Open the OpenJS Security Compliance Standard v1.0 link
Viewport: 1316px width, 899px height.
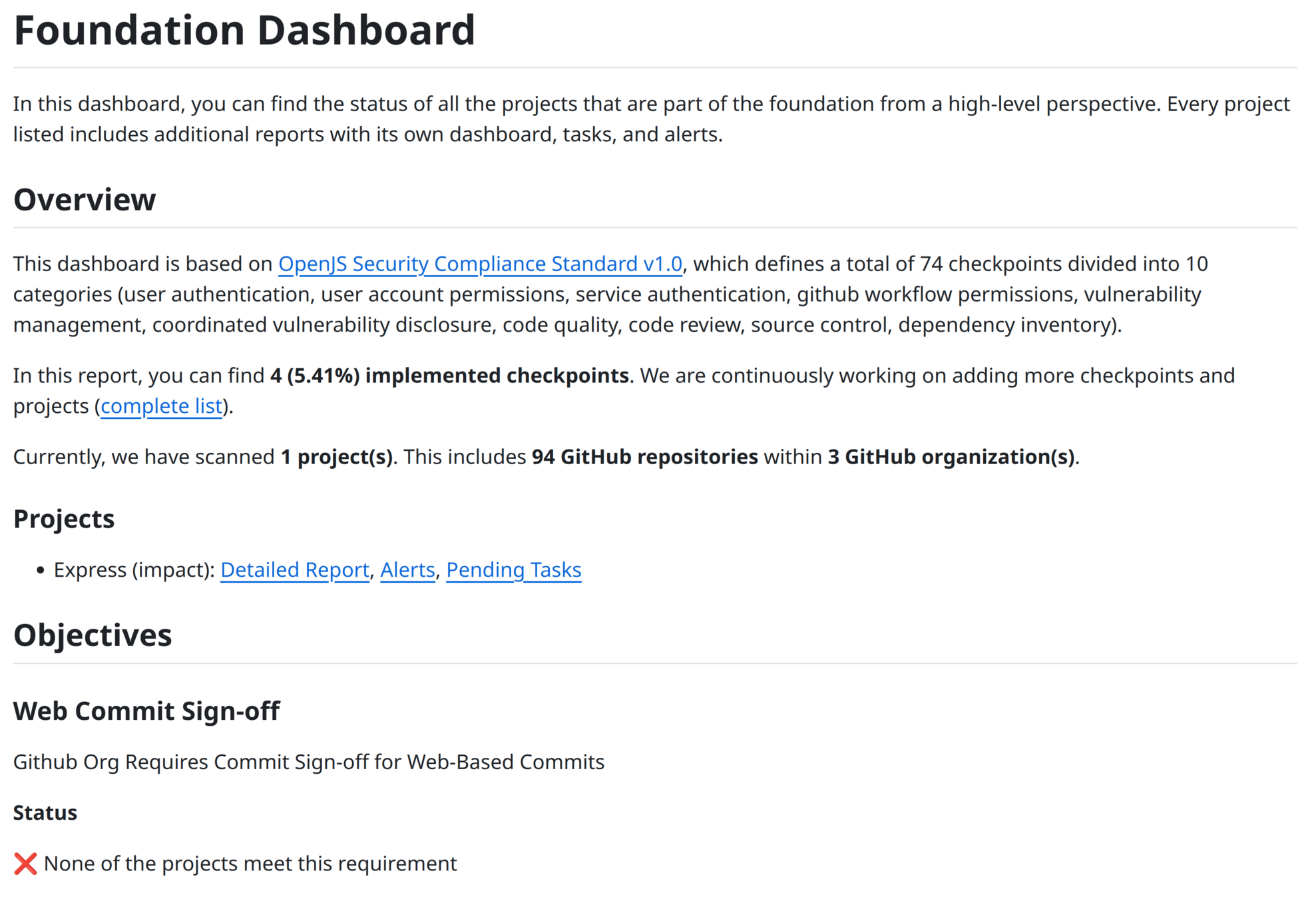click(x=480, y=264)
